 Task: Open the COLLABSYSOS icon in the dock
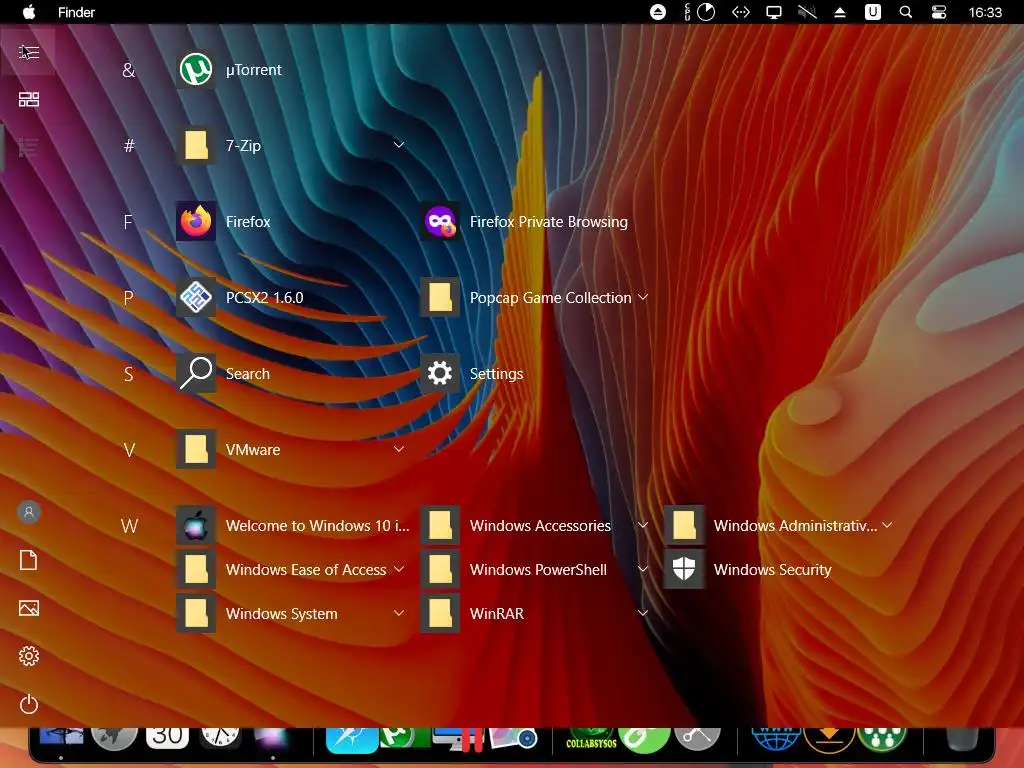click(x=591, y=739)
